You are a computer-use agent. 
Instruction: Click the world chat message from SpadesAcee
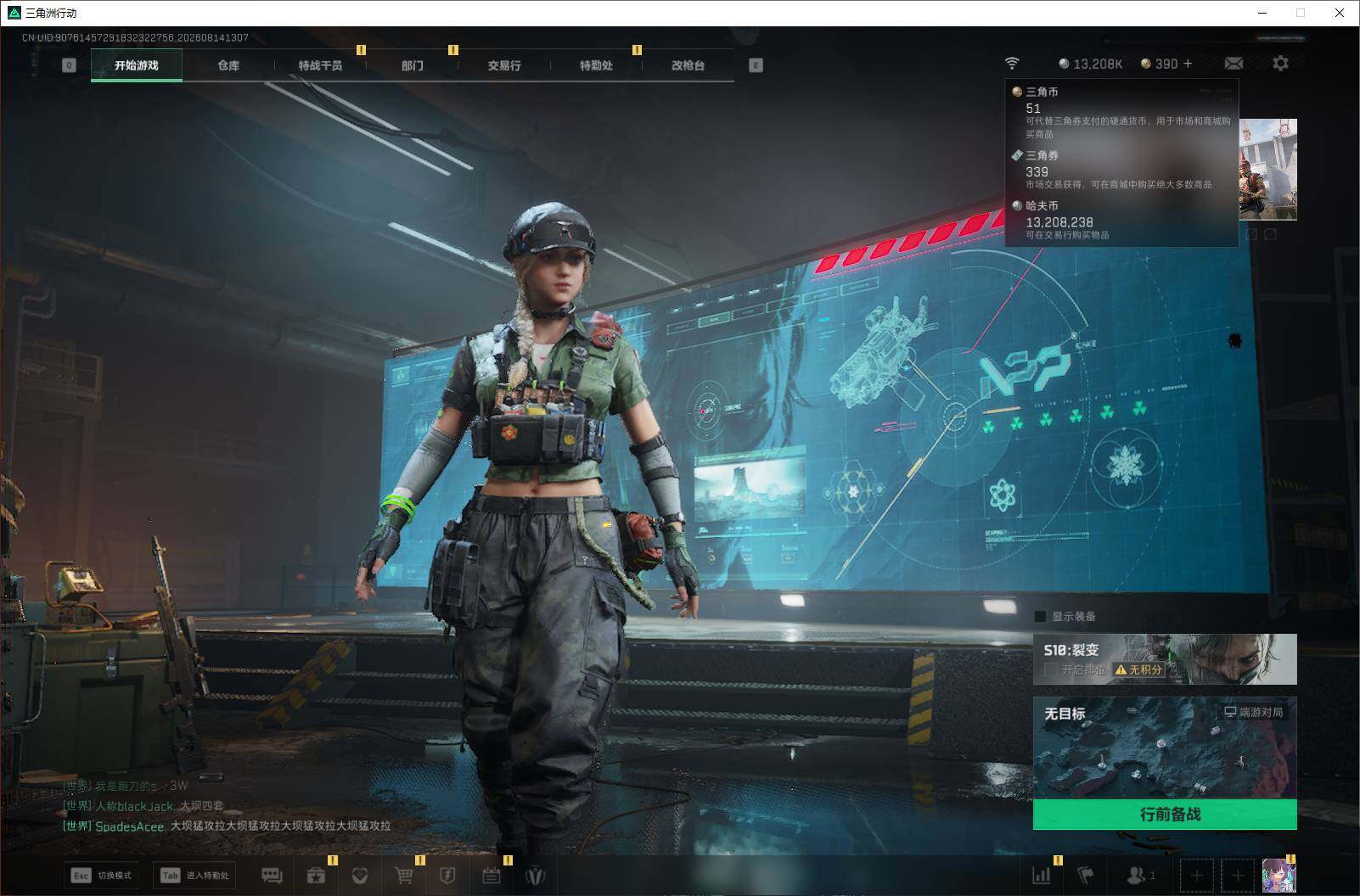pyautogui.click(x=227, y=826)
